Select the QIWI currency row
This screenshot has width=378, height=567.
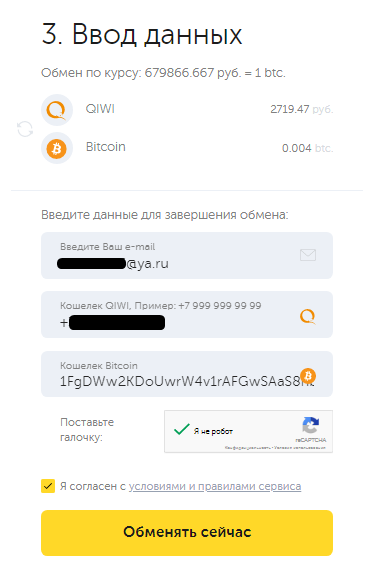(187, 110)
